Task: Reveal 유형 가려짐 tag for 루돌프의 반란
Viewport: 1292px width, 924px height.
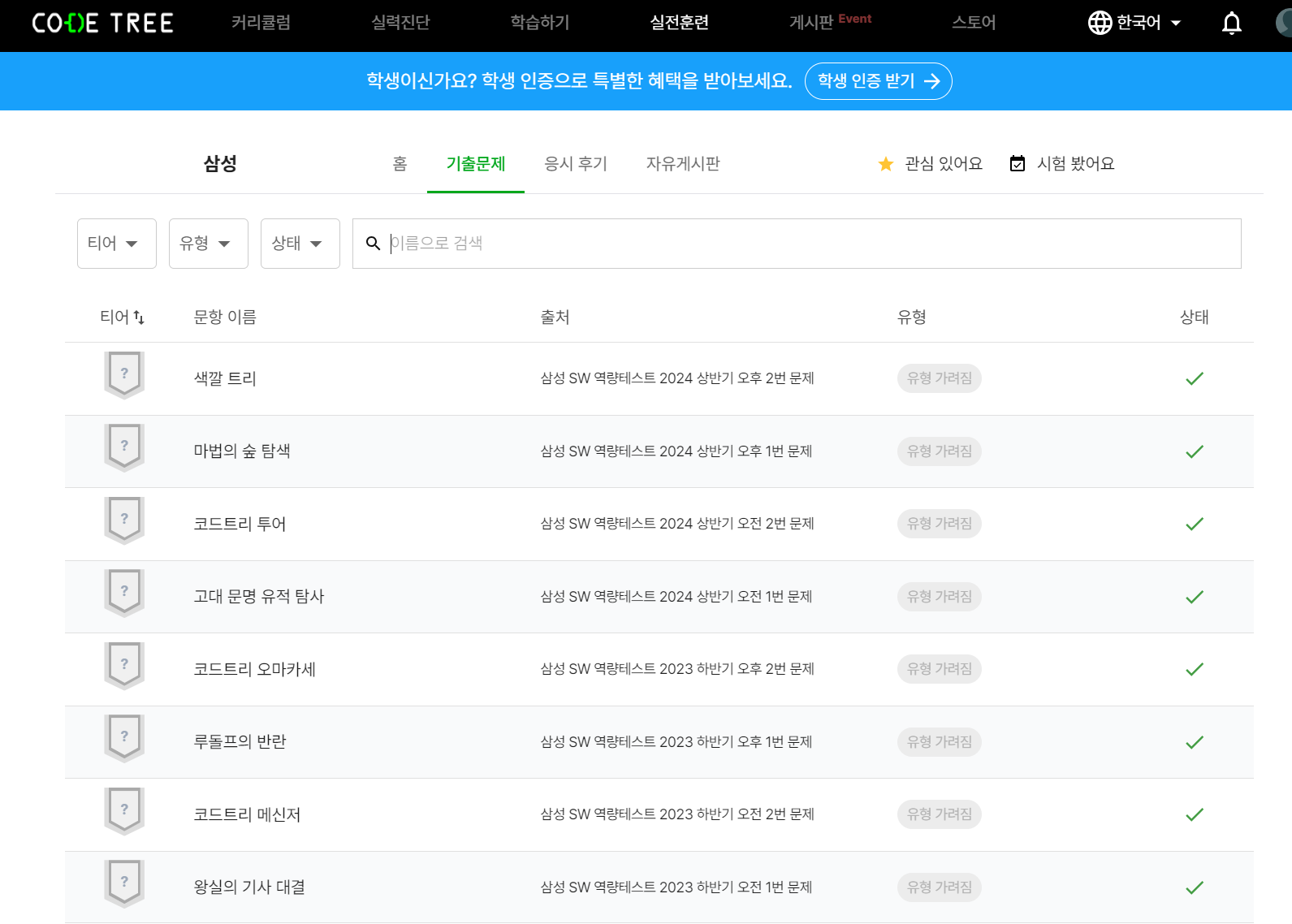Action: click(940, 742)
